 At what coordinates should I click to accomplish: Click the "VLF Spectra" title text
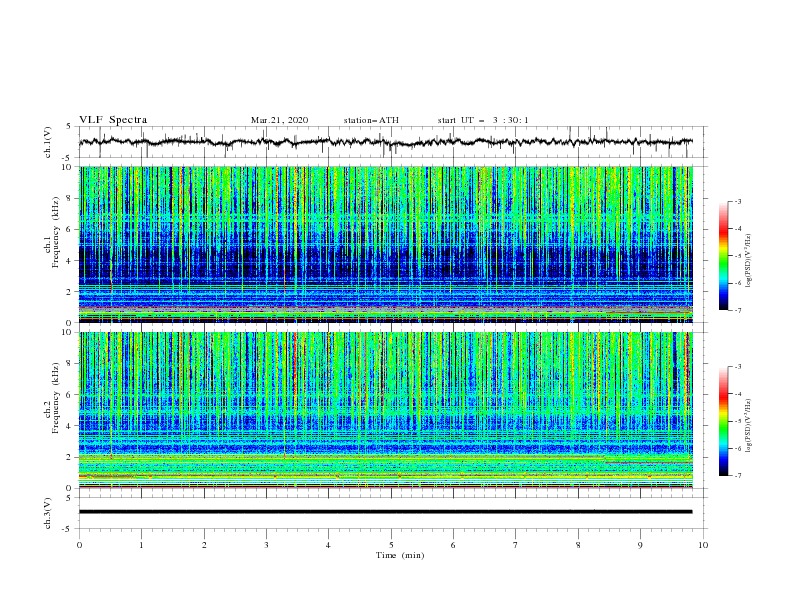pos(113,120)
